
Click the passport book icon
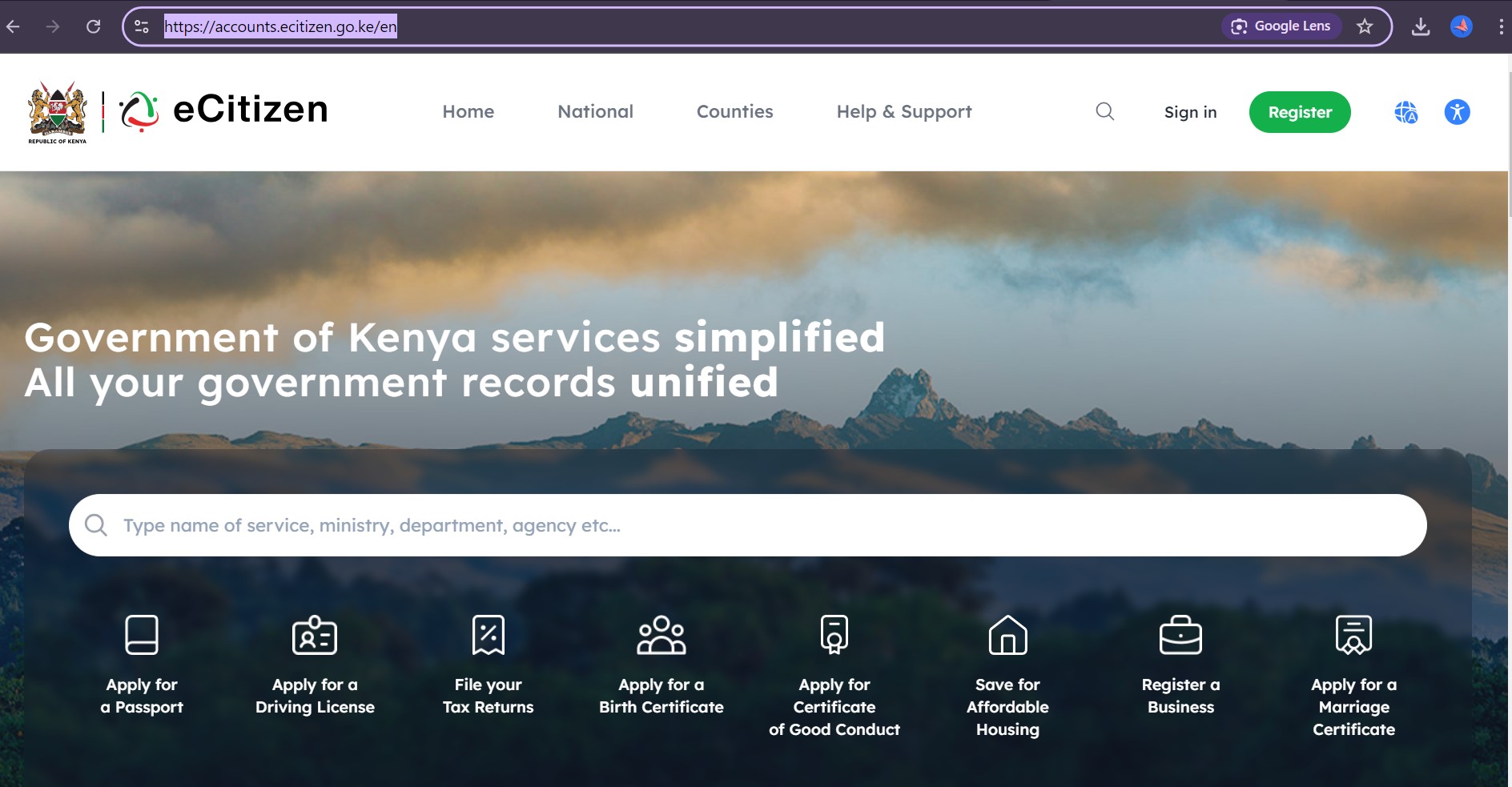142,635
